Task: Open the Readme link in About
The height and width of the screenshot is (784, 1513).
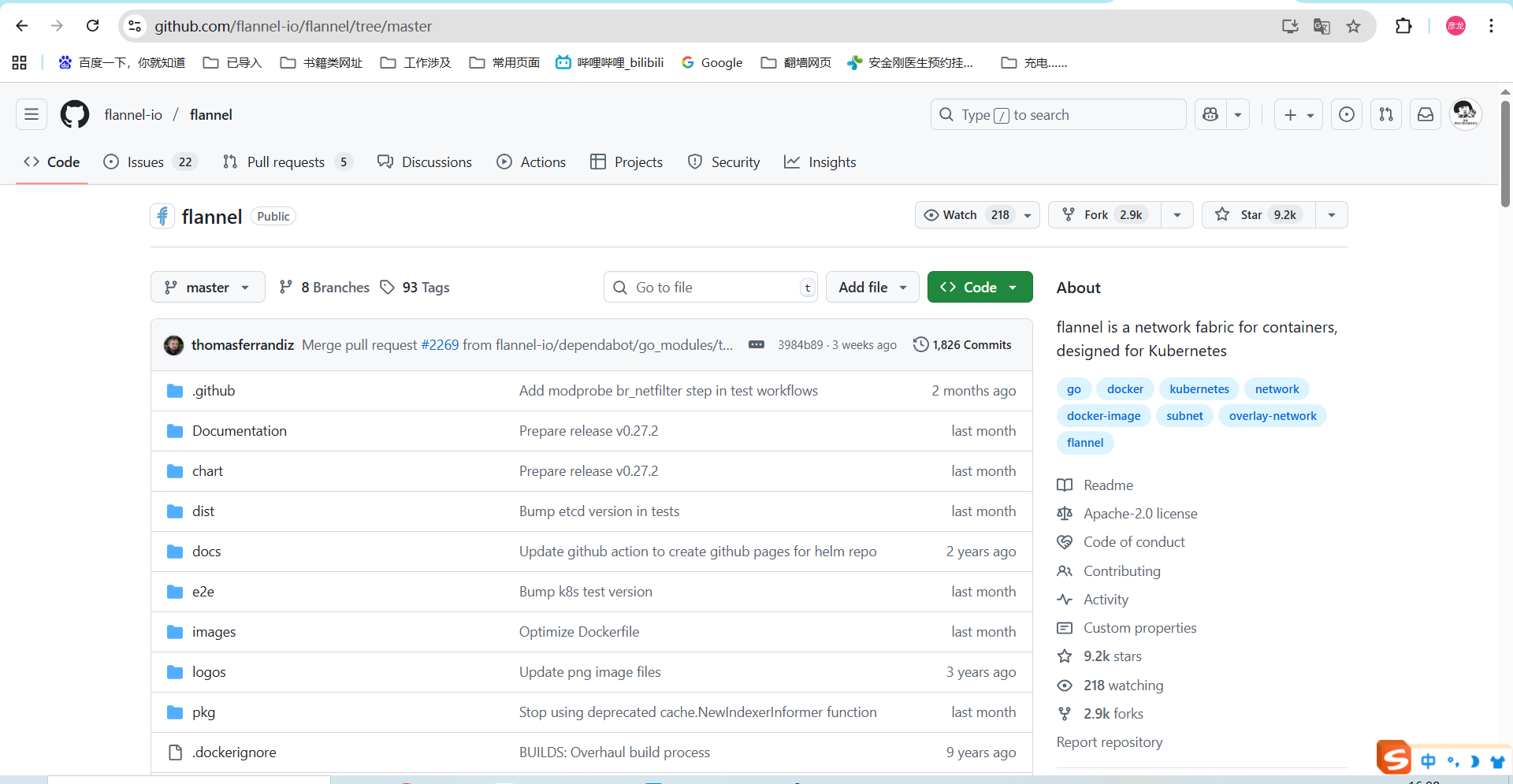Action: pos(1108,485)
